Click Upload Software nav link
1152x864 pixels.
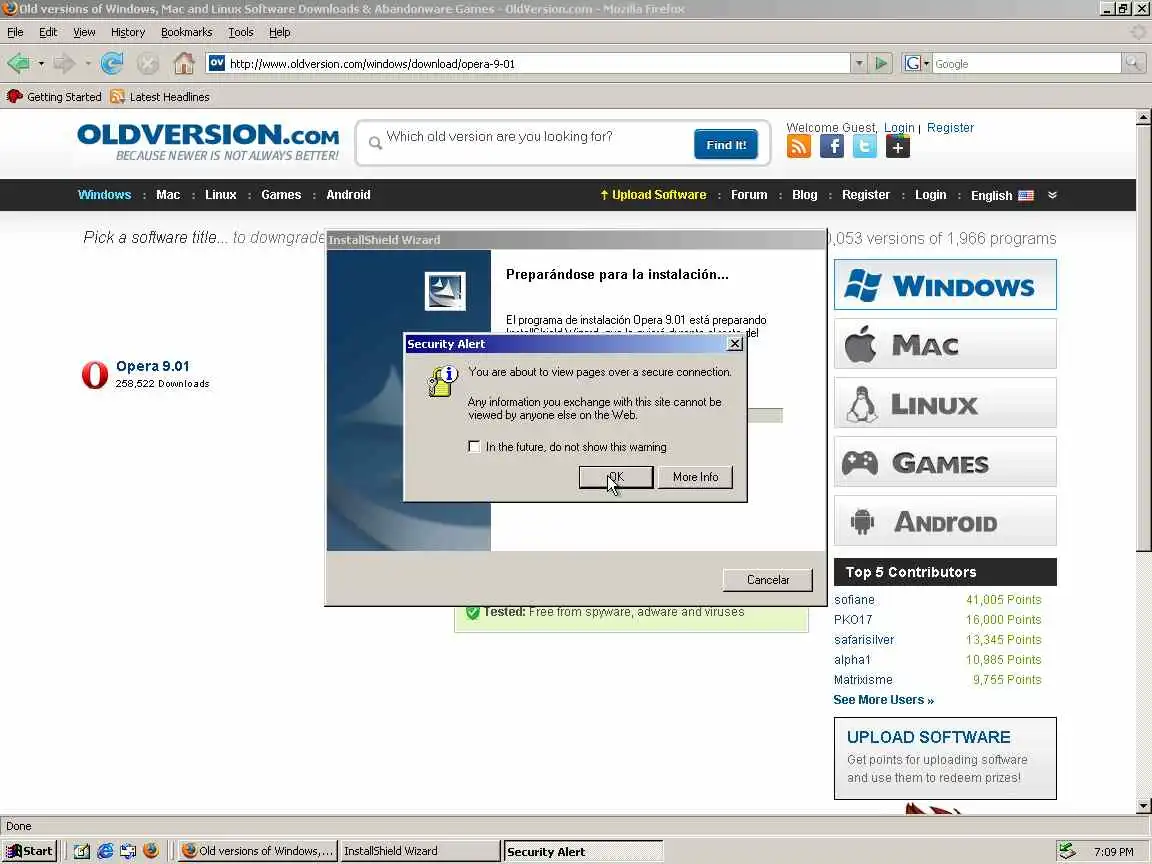[653, 195]
